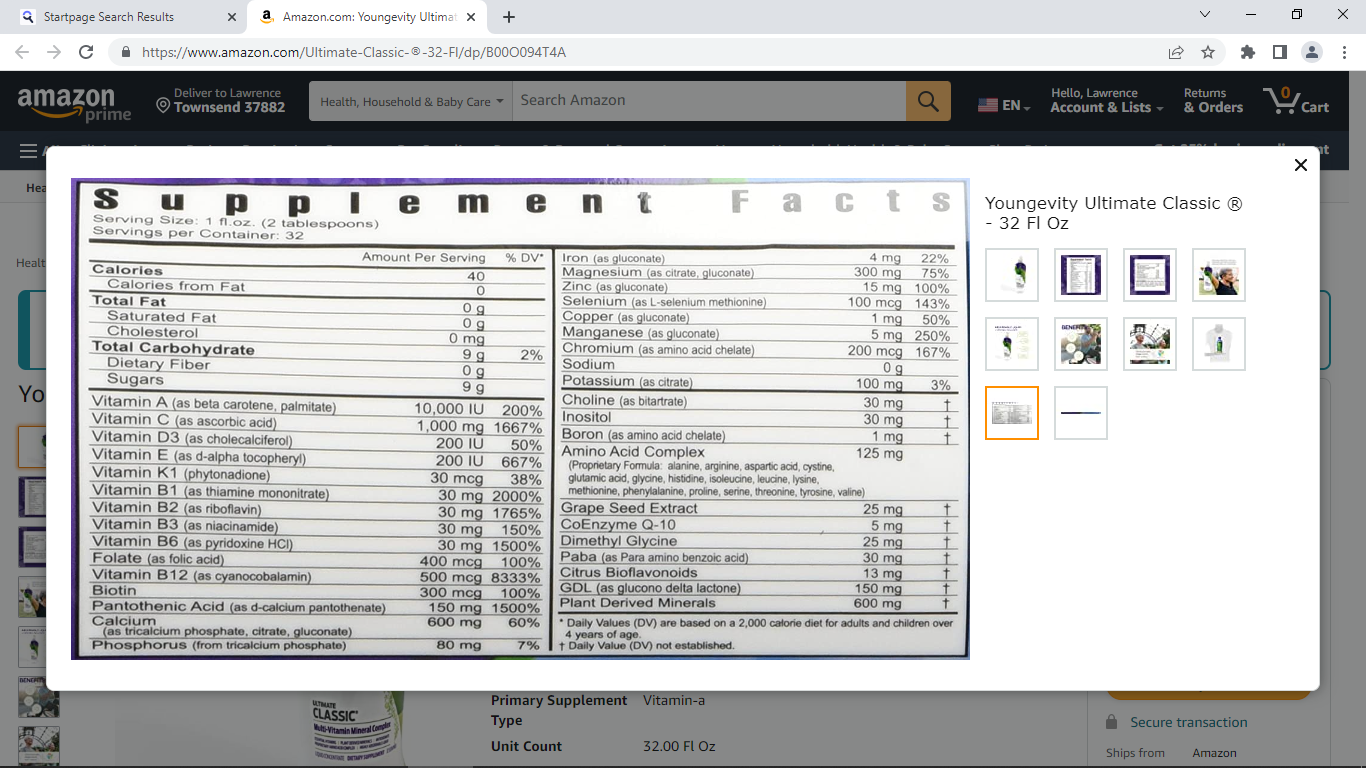View the older couple lifestyle thumbnail
Screen dimensions: 1366x768
point(1149,344)
